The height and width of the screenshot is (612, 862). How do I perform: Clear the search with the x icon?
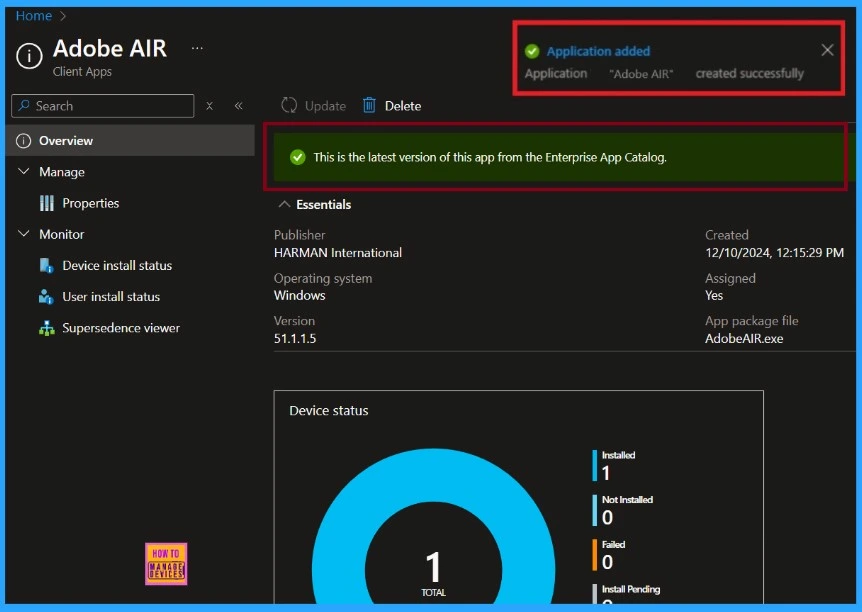click(x=209, y=106)
